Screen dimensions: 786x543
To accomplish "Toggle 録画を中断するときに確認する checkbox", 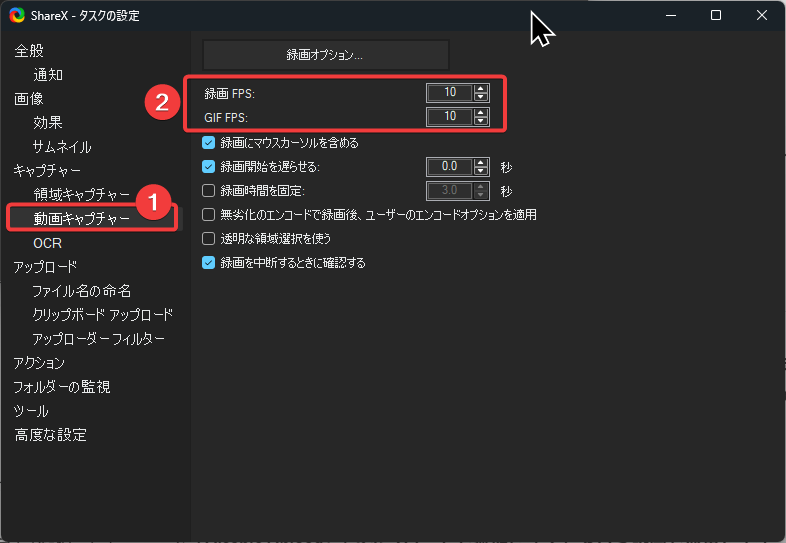I will (x=209, y=263).
